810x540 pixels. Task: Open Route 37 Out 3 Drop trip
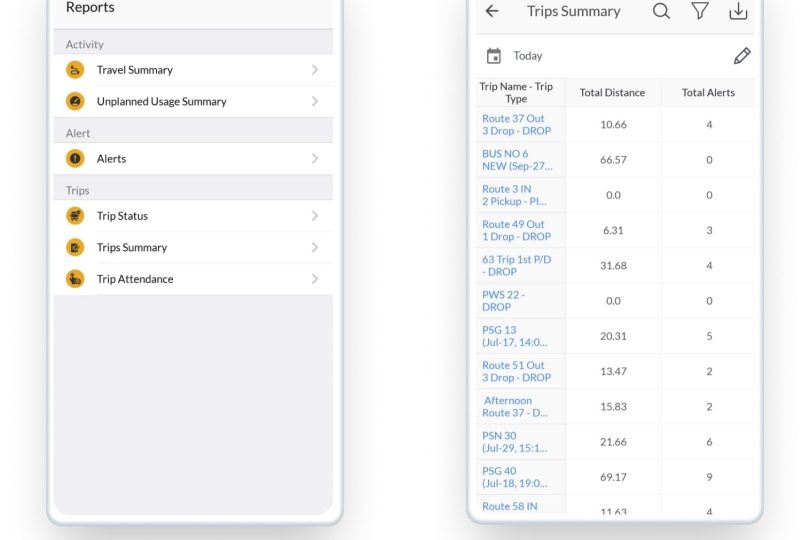click(x=516, y=124)
